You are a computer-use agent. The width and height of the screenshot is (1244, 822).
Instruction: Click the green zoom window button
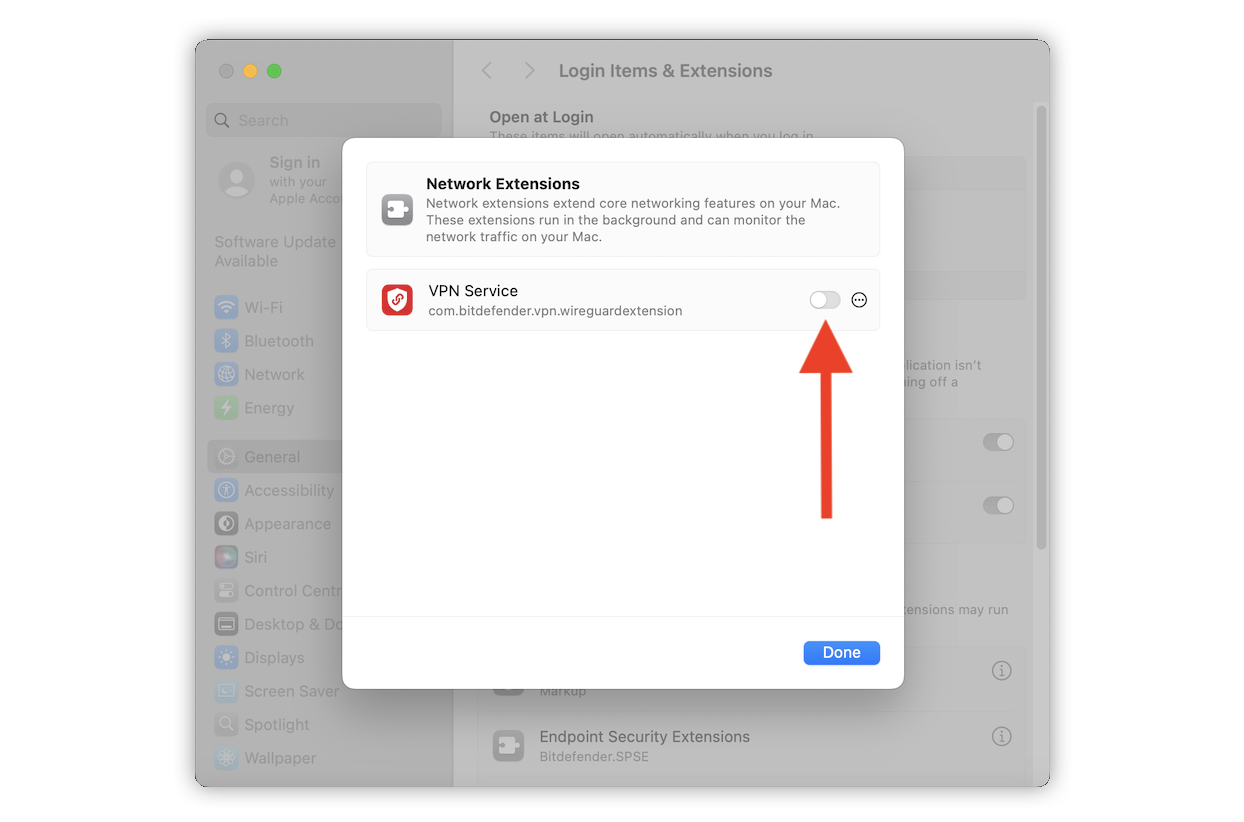[274, 71]
